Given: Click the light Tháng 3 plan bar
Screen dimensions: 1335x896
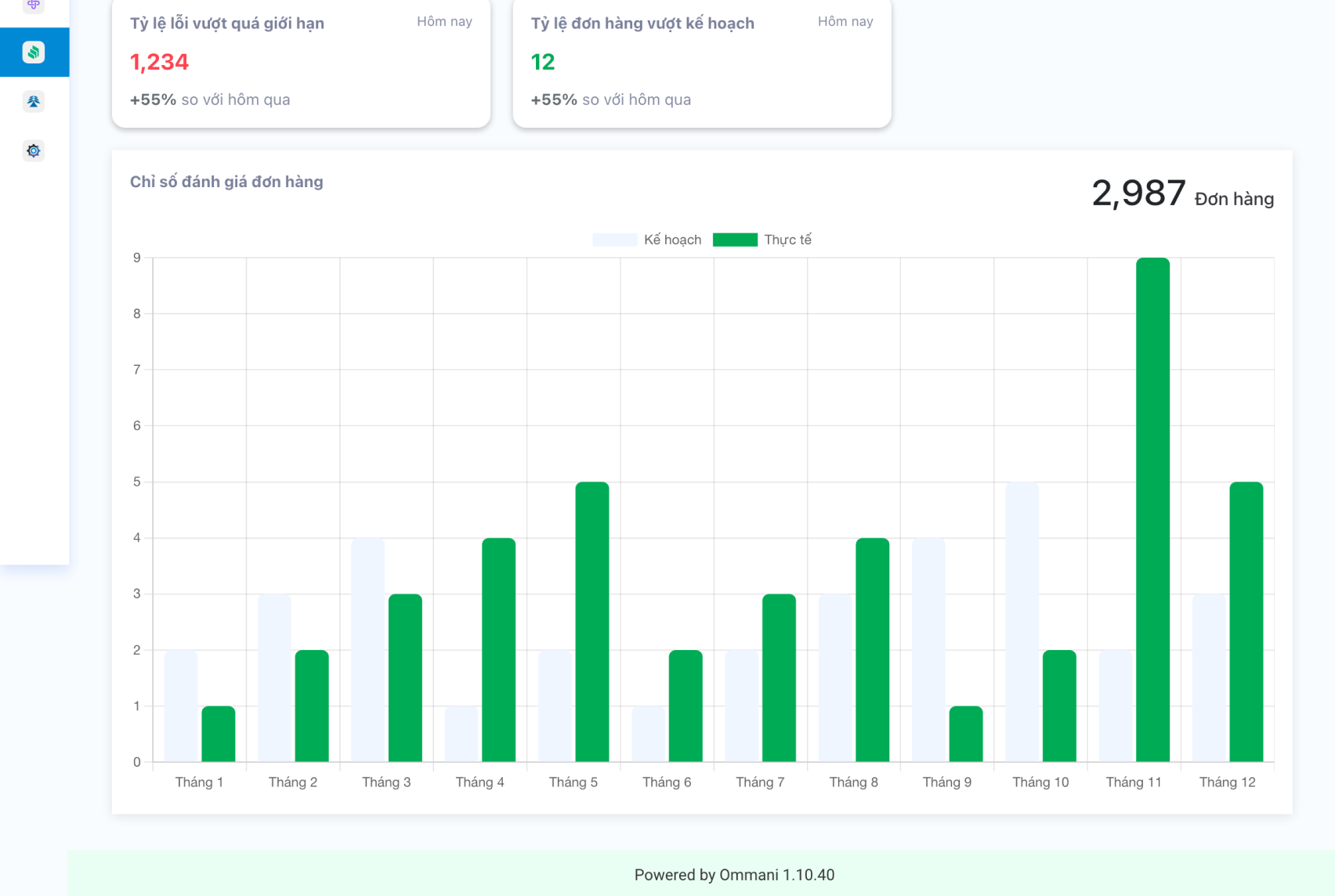Looking at the screenshot, I should (x=367, y=649).
